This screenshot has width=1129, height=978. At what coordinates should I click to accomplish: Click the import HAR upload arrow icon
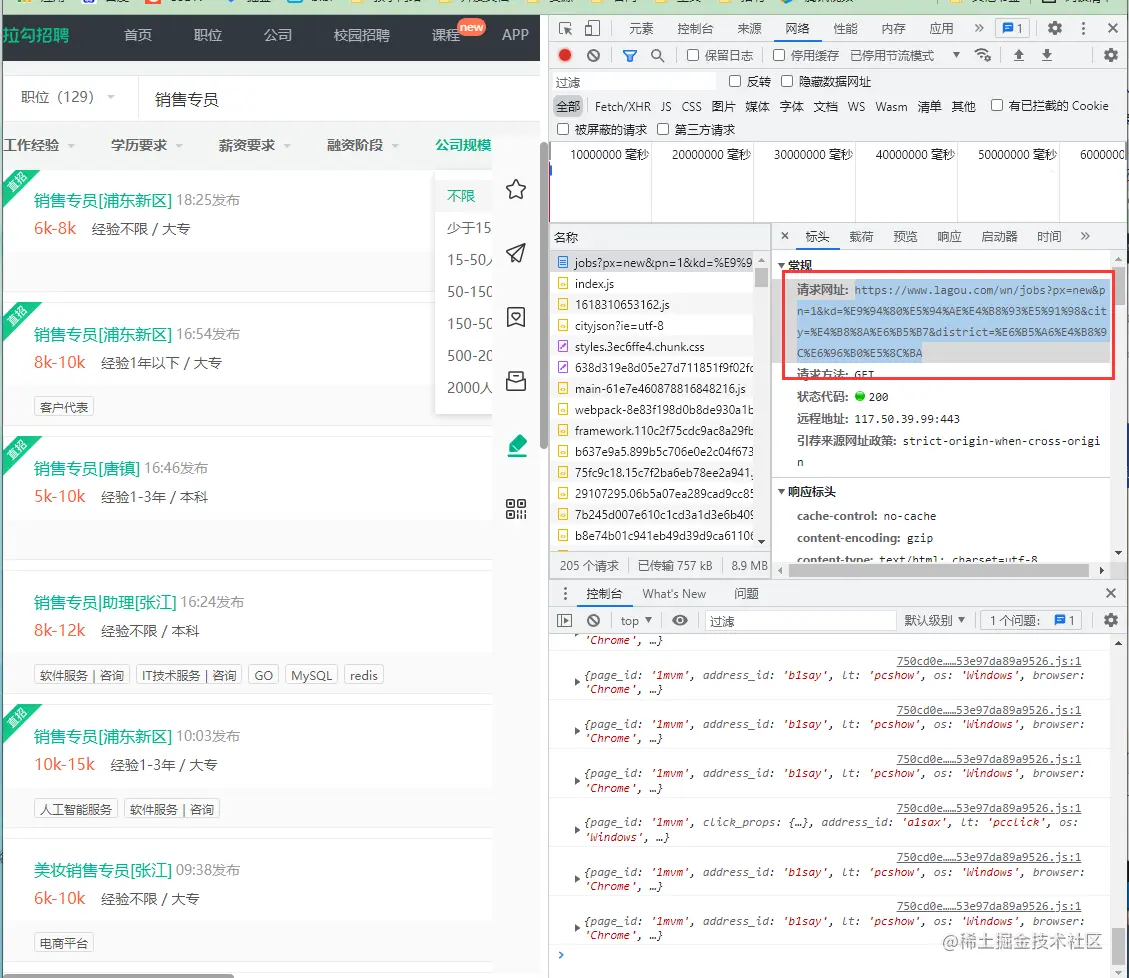pos(1019,55)
